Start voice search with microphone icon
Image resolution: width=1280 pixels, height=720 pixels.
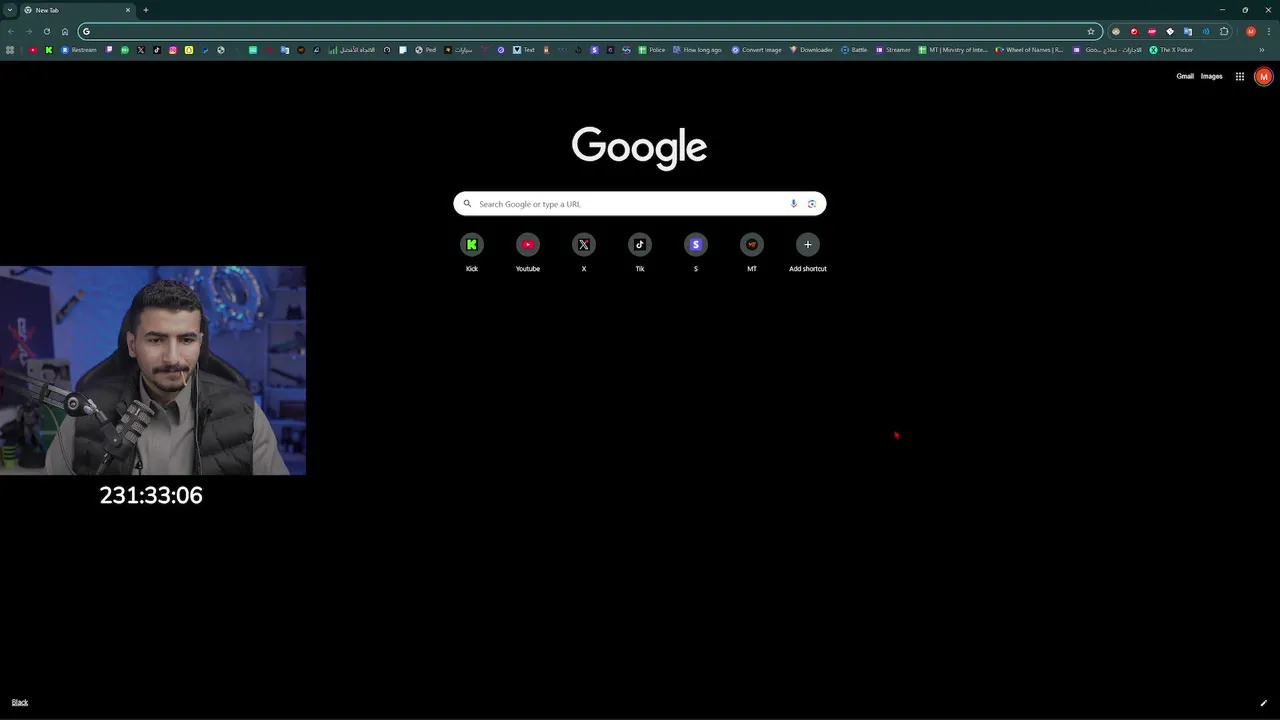coord(794,204)
